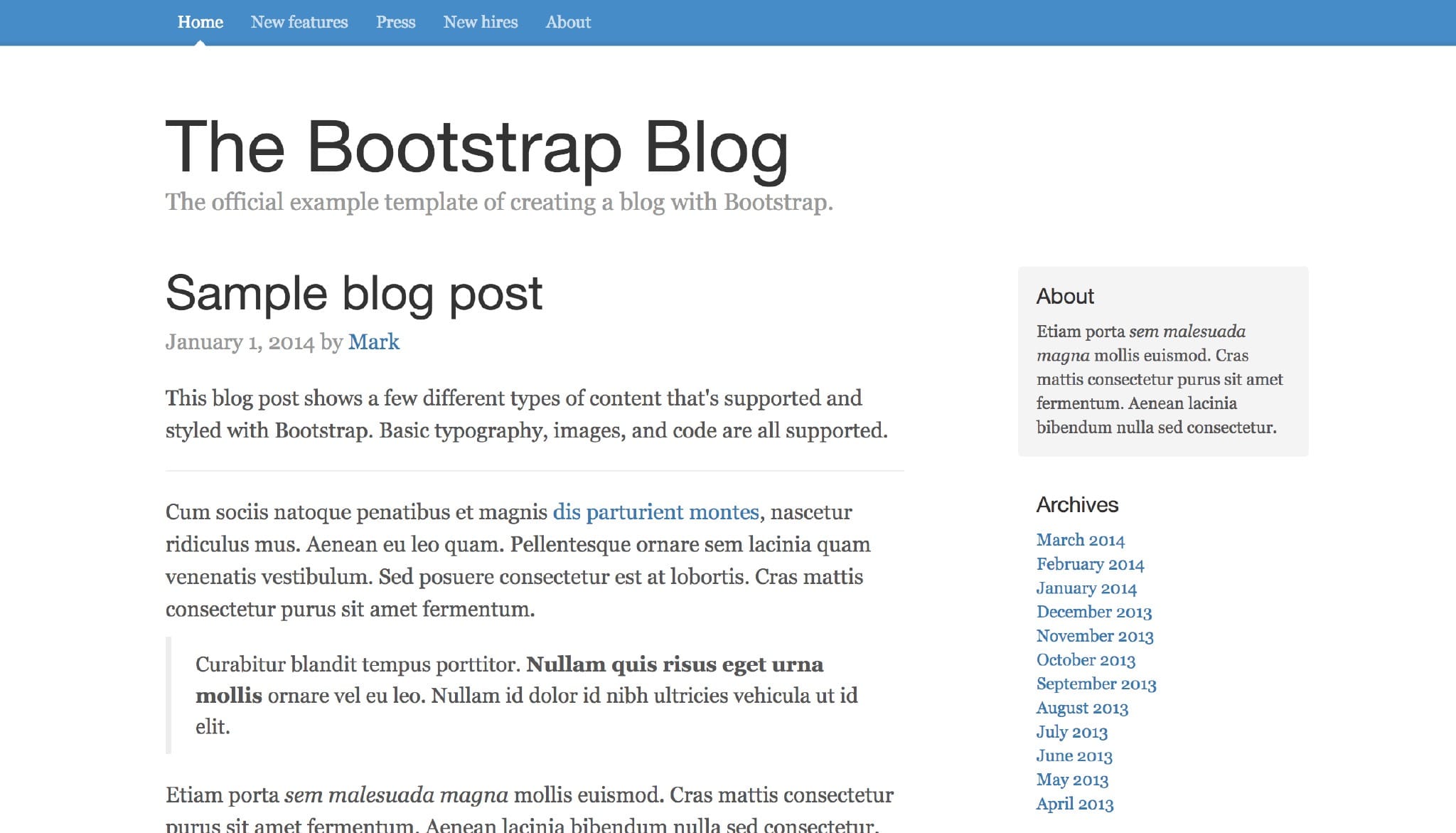Open the June 2013 archive link
1456x833 pixels.
click(x=1074, y=755)
